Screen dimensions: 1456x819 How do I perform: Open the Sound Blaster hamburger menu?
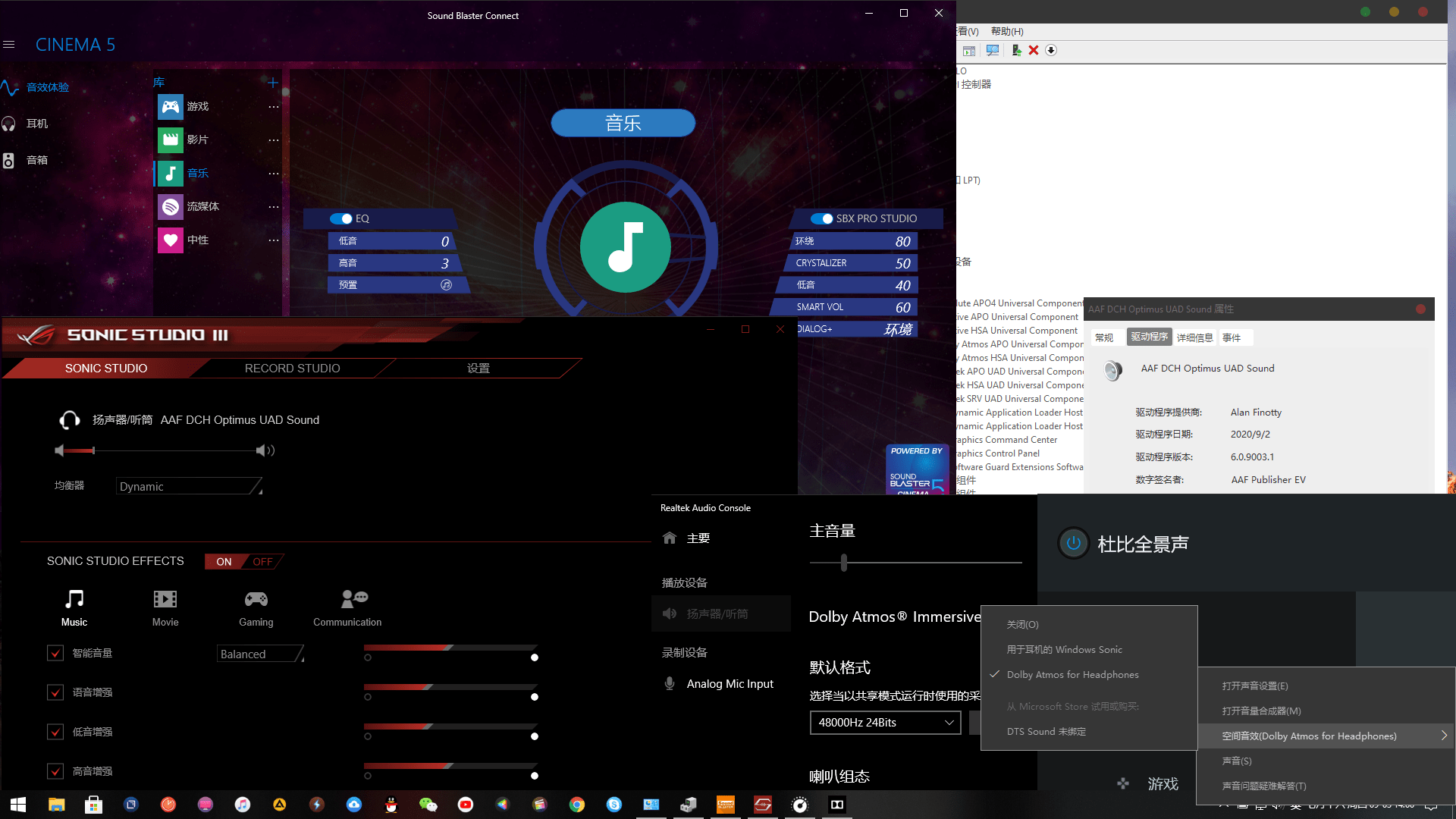[x=9, y=45]
